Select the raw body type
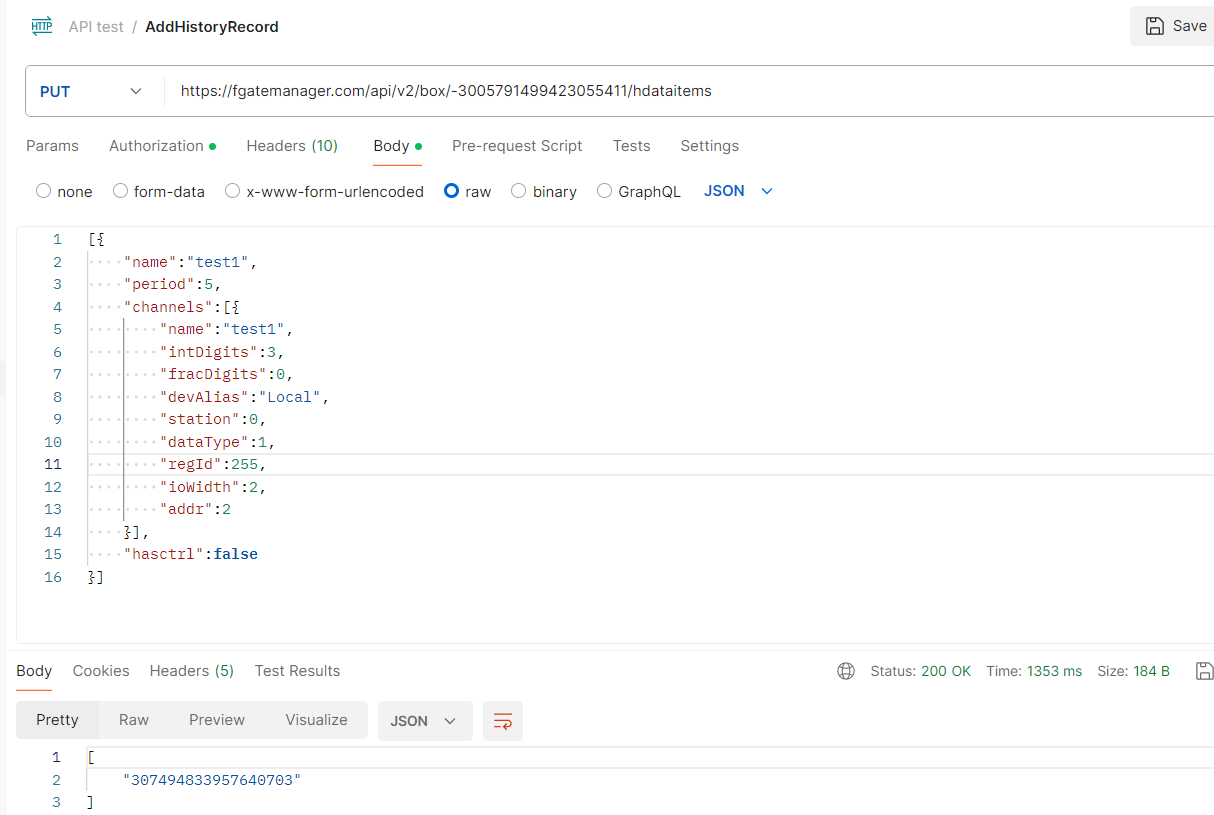Screen dimensions: 1214x815 click(468, 191)
